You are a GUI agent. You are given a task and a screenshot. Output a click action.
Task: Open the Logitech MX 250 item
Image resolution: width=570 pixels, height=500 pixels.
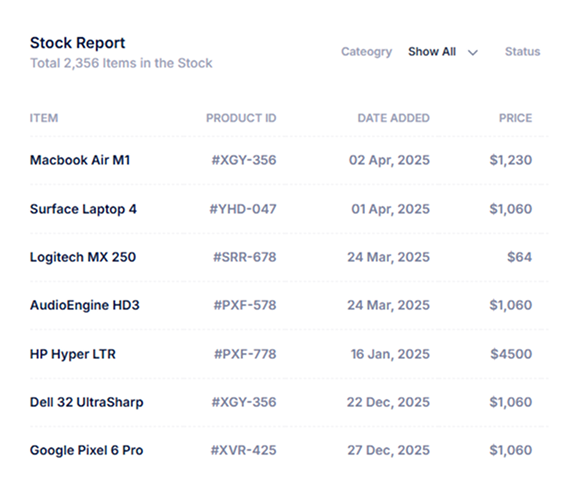tap(83, 257)
